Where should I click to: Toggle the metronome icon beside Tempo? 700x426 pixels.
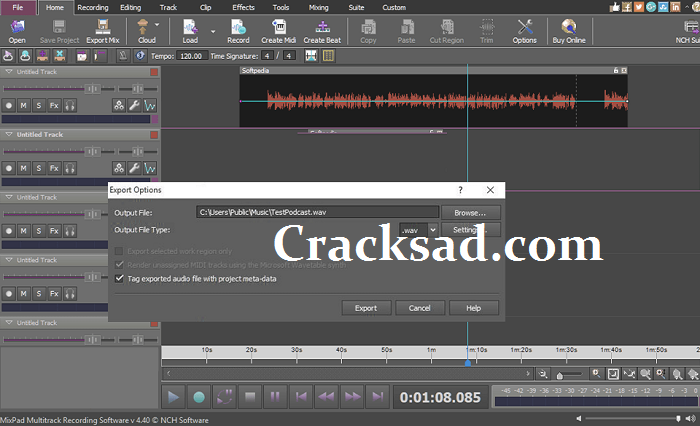pos(123,56)
